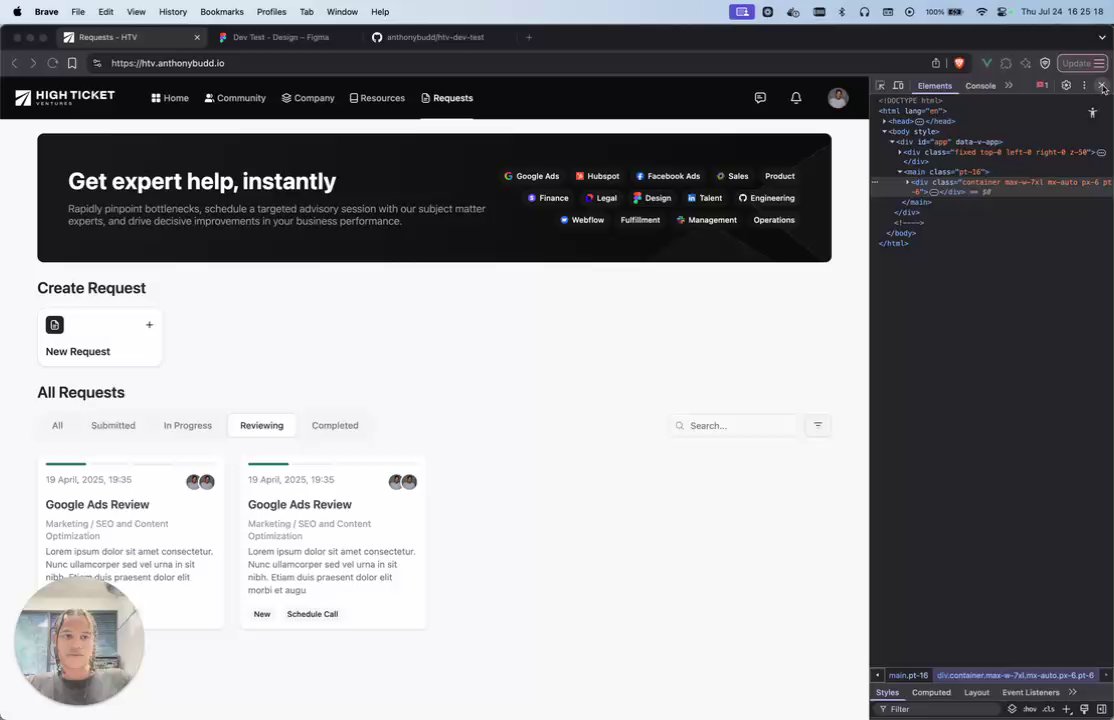Open the rendering emulation paintbrush icon
The width and height of the screenshot is (1114, 720).
[x=1084, y=709]
